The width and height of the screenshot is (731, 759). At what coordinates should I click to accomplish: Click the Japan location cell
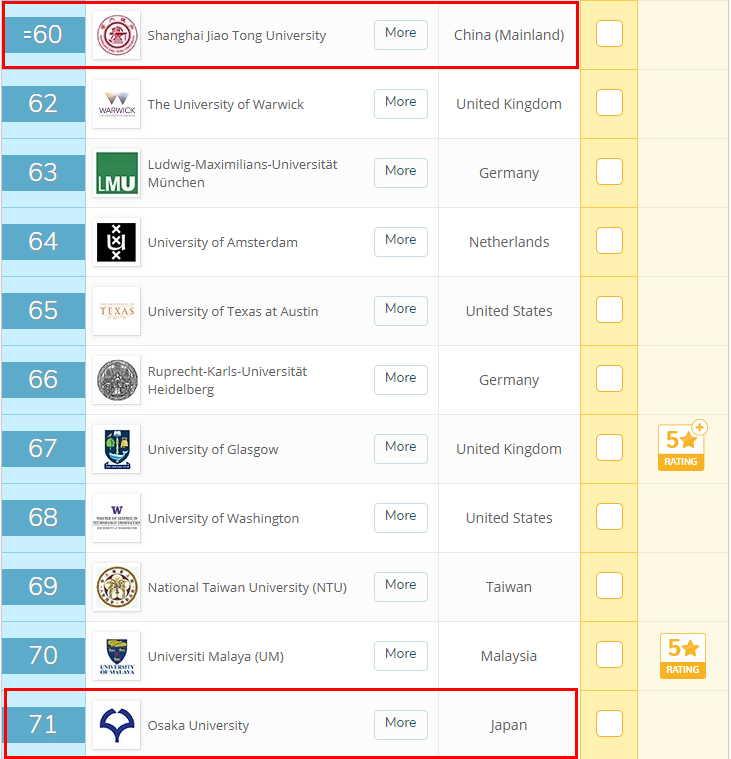[509, 726]
